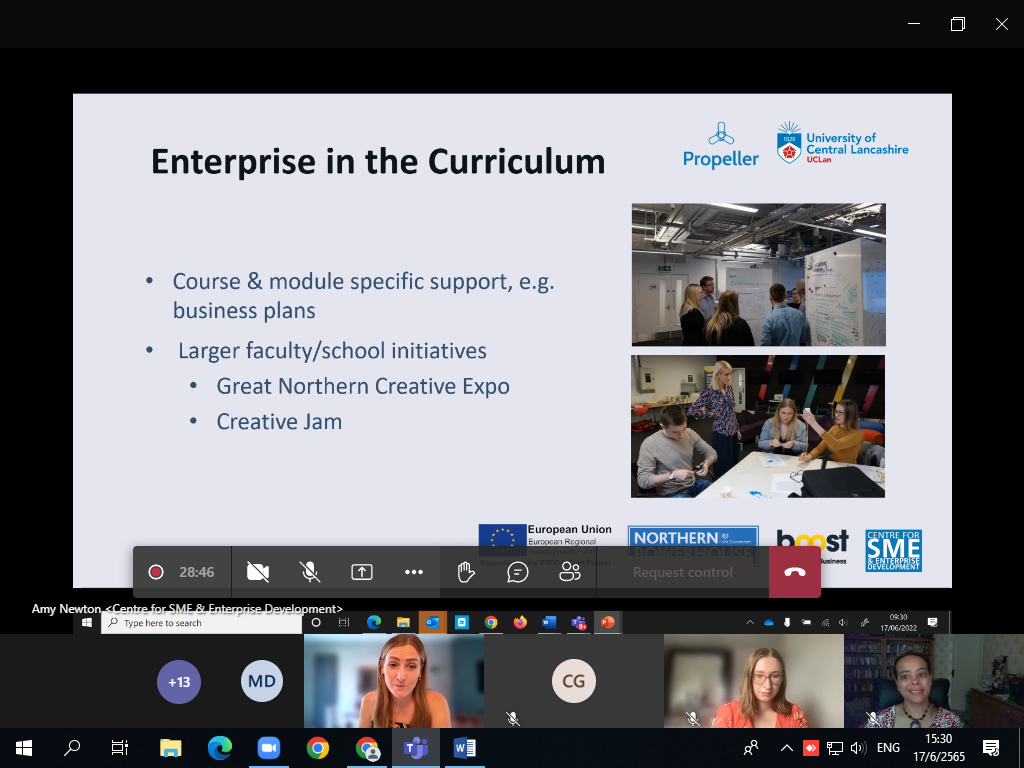
Task: Click the Cortana circle in shared screen taskbar
Action: click(316, 622)
